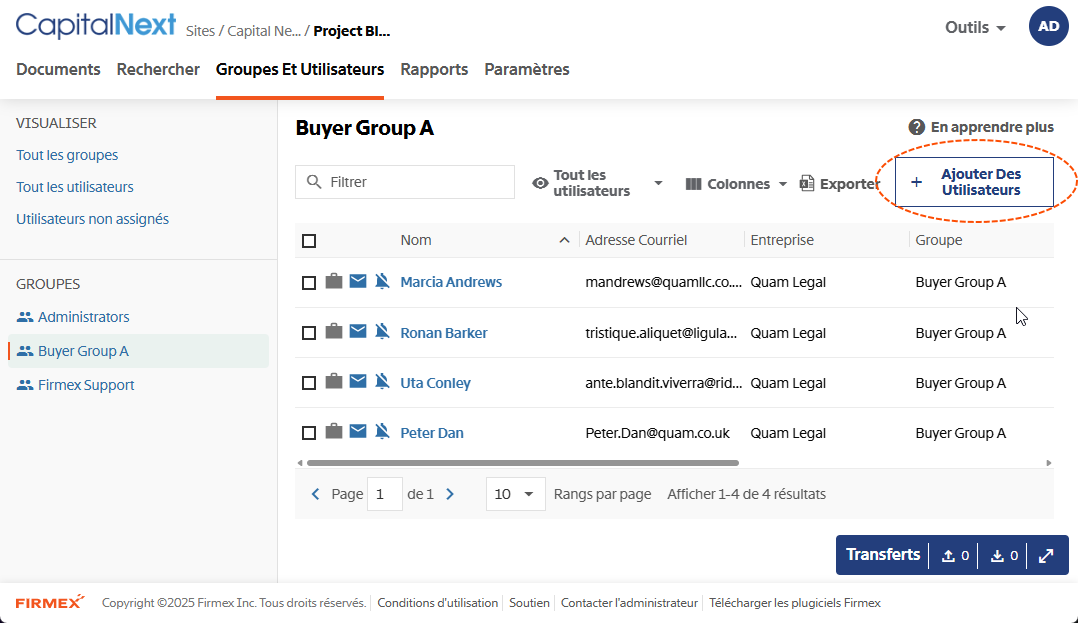Open the Soutien footer link
Viewport: 1078px width, 623px height.
pos(529,603)
